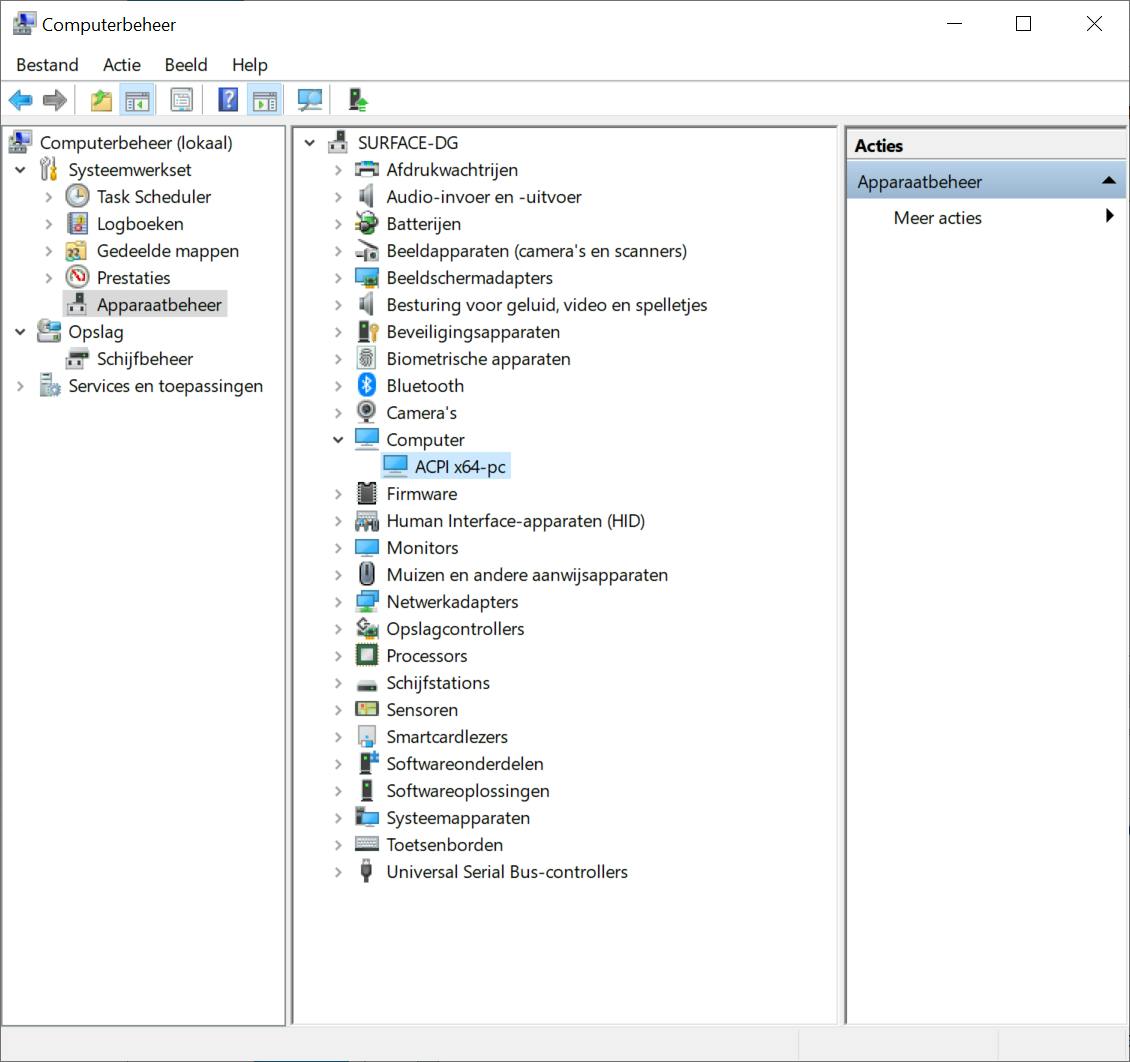Select Universal Serial Bus-controllers entry
Viewport: 1130px width, 1062px height.
pyautogui.click(x=507, y=872)
